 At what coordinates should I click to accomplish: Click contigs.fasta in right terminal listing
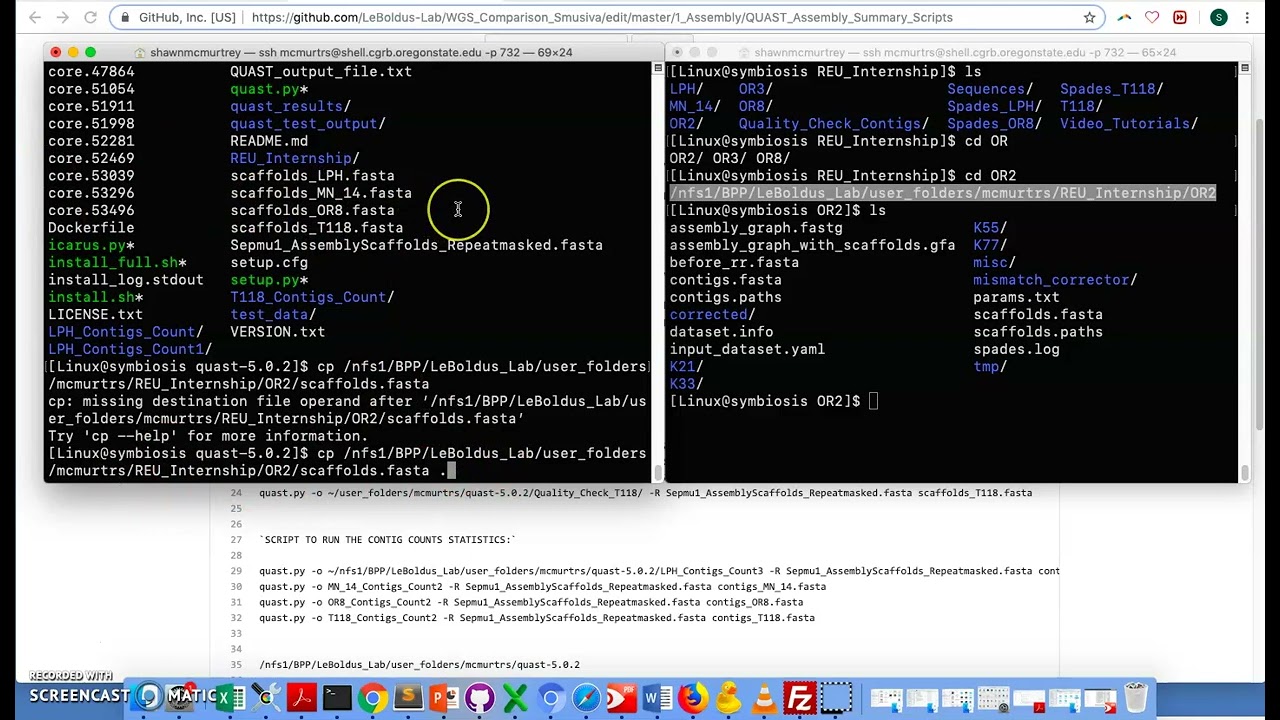(725, 280)
